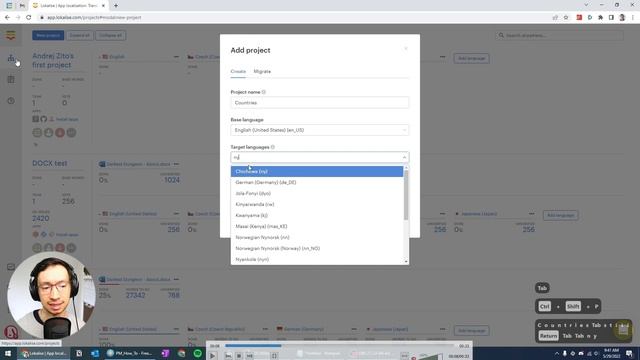Open Lokalise window in Windows taskbar
640x360 pixels.
(44, 353)
